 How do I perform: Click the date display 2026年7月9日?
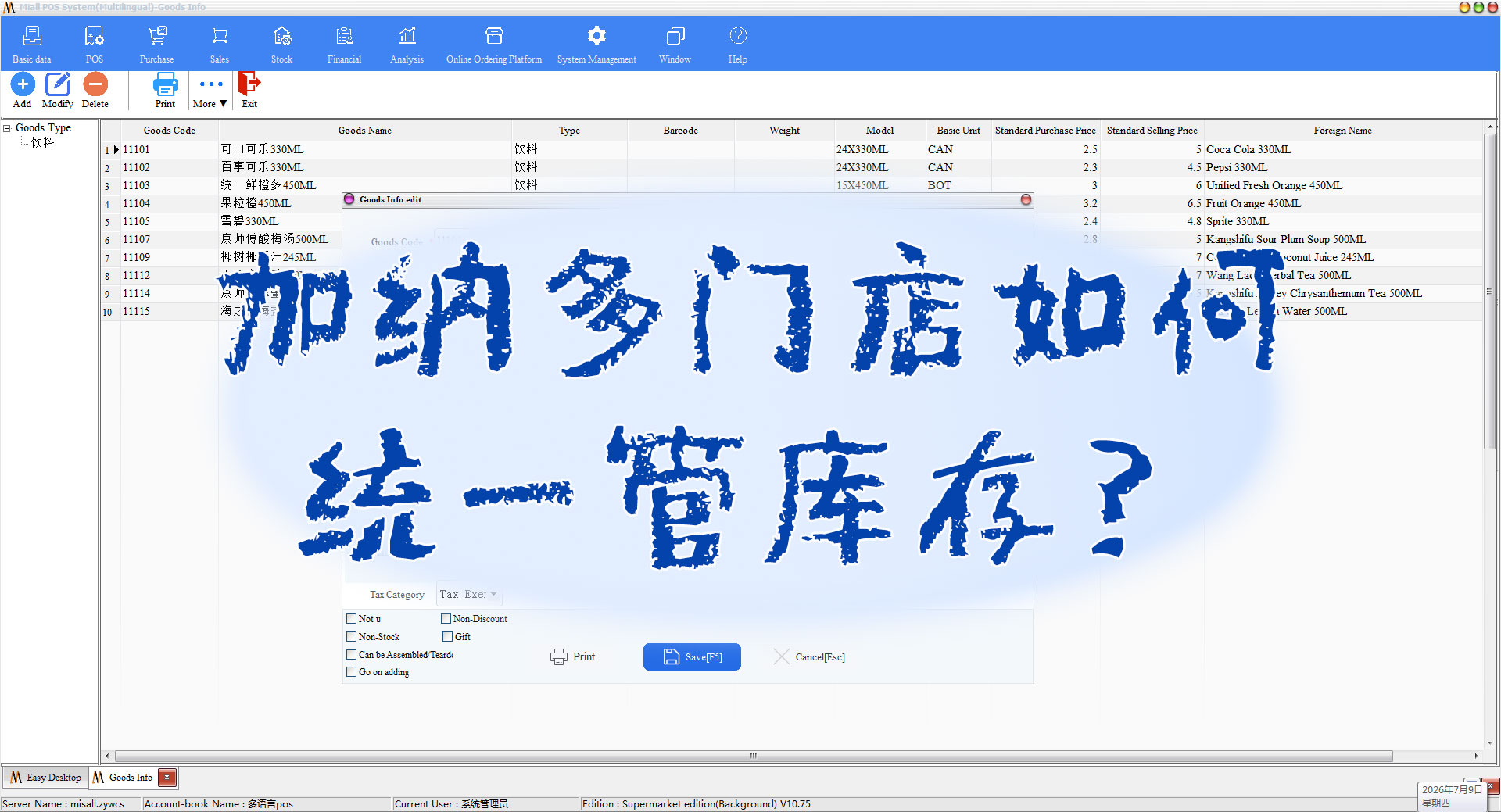(1452, 790)
